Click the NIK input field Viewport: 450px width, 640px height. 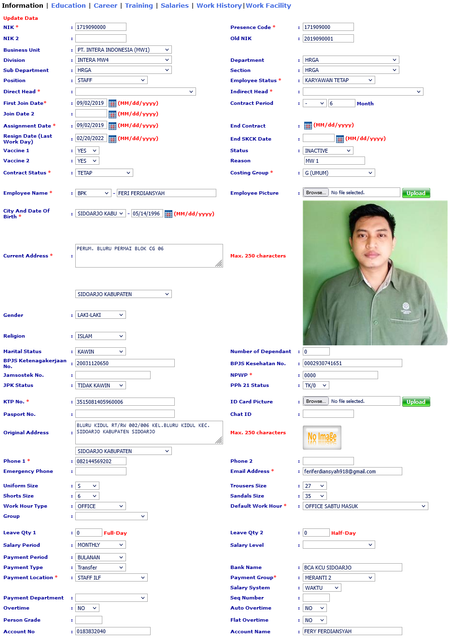[101, 27]
